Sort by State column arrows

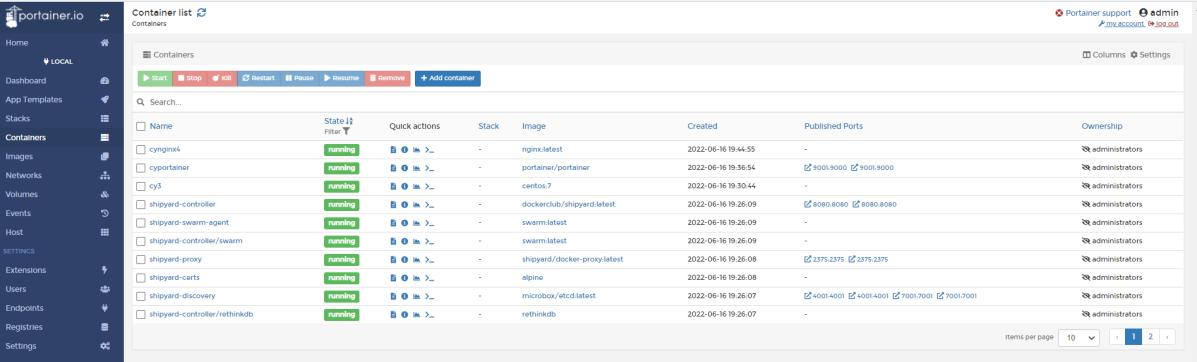click(350, 121)
